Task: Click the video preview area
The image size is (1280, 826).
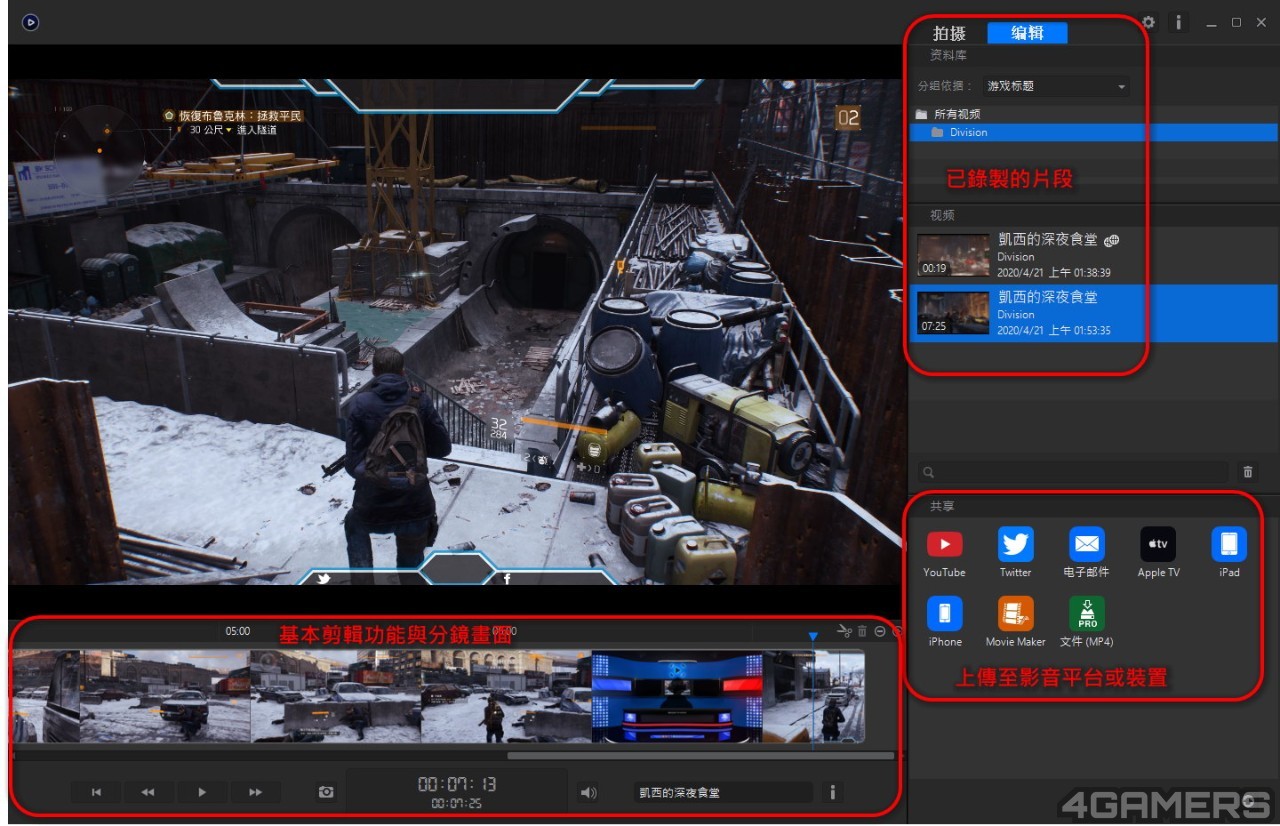Action: [454, 332]
